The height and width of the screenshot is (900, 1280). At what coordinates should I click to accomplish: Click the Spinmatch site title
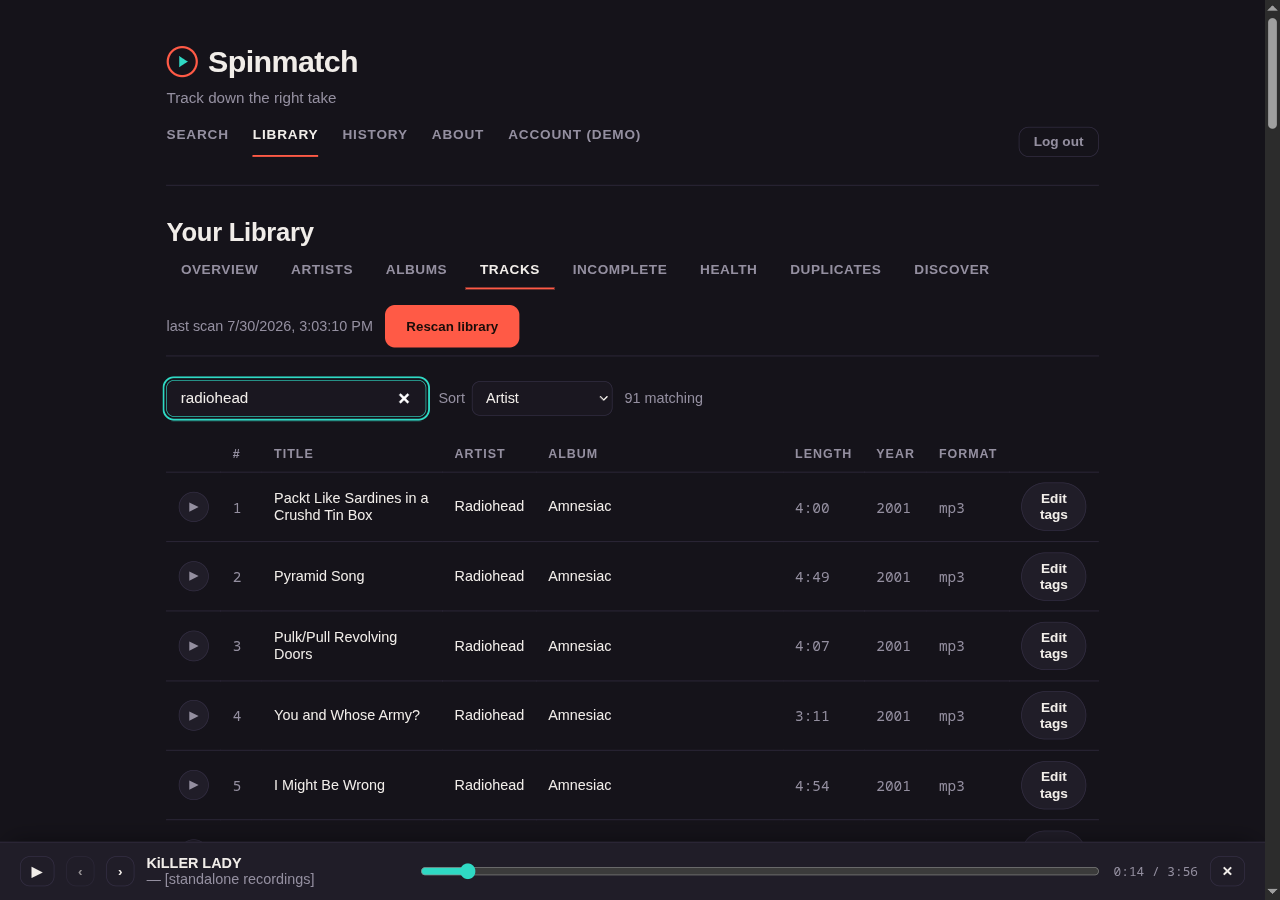(283, 62)
